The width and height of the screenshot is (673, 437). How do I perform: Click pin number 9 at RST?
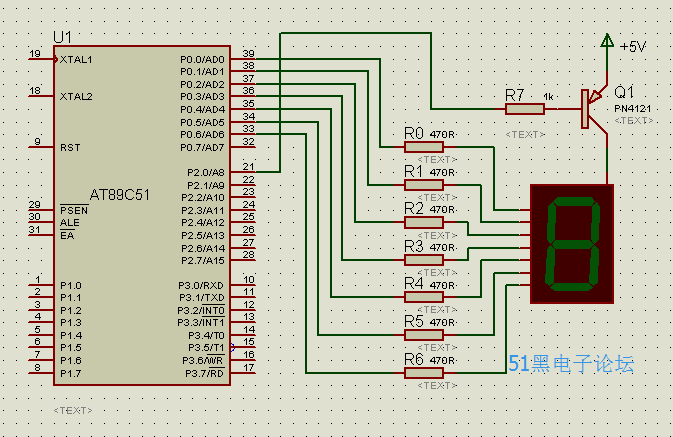(38, 142)
